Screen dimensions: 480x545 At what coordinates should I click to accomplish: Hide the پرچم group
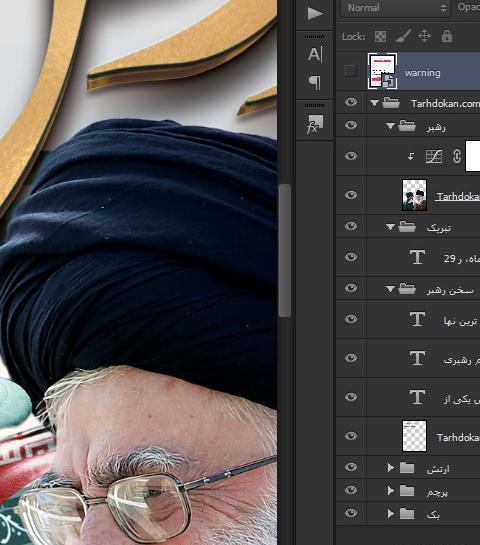pyautogui.click(x=351, y=490)
